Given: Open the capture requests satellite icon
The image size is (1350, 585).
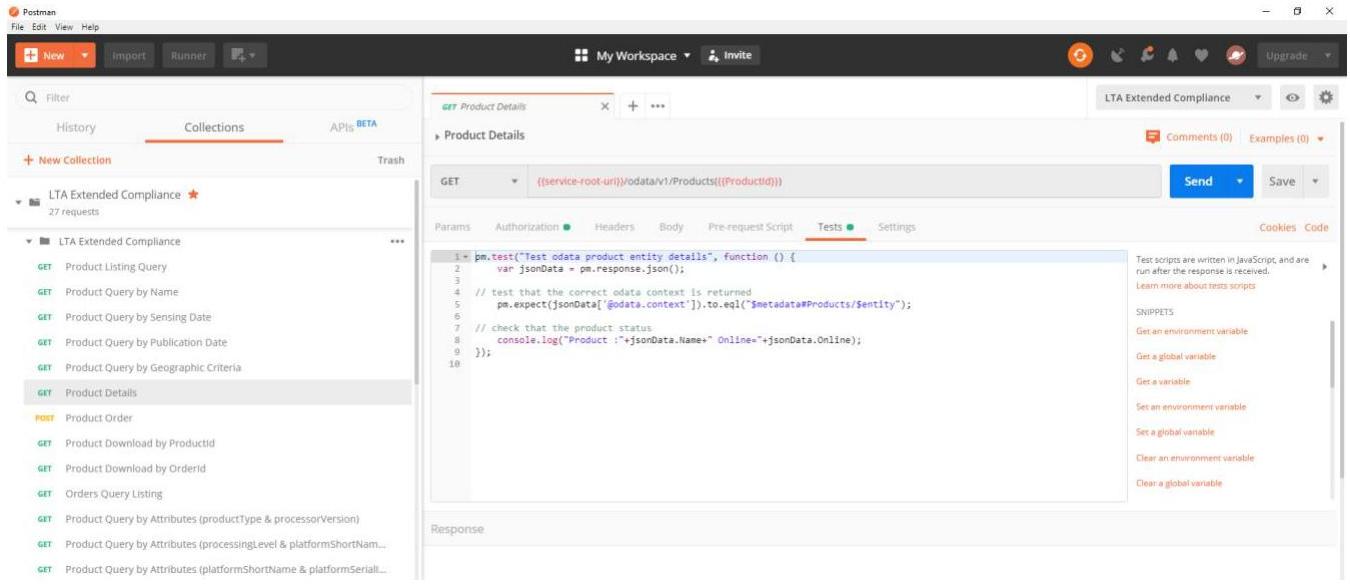Looking at the screenshot, I should pos(1118,56).
